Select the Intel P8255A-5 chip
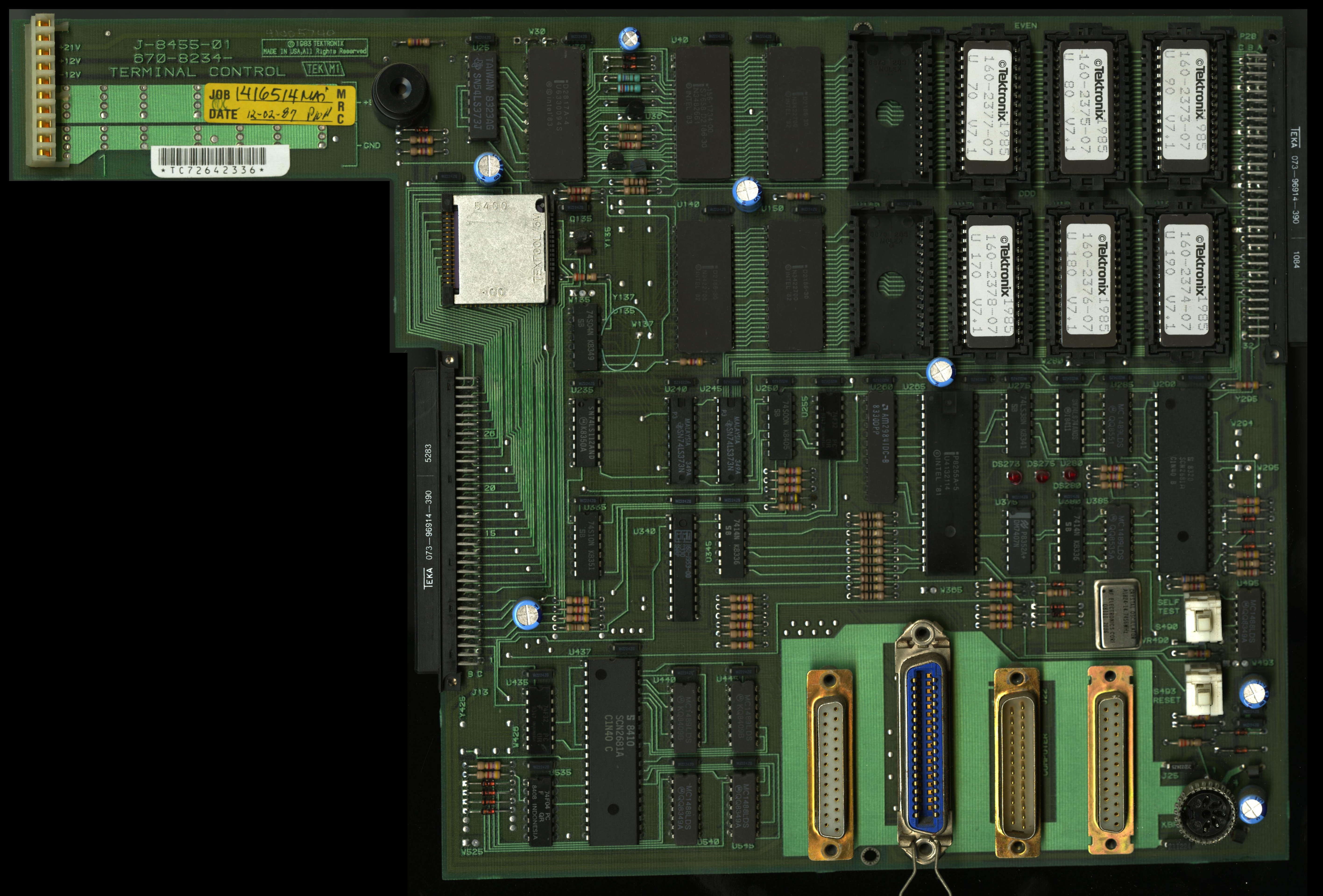This screenshot has height=896, width=1323. point(950,481)
